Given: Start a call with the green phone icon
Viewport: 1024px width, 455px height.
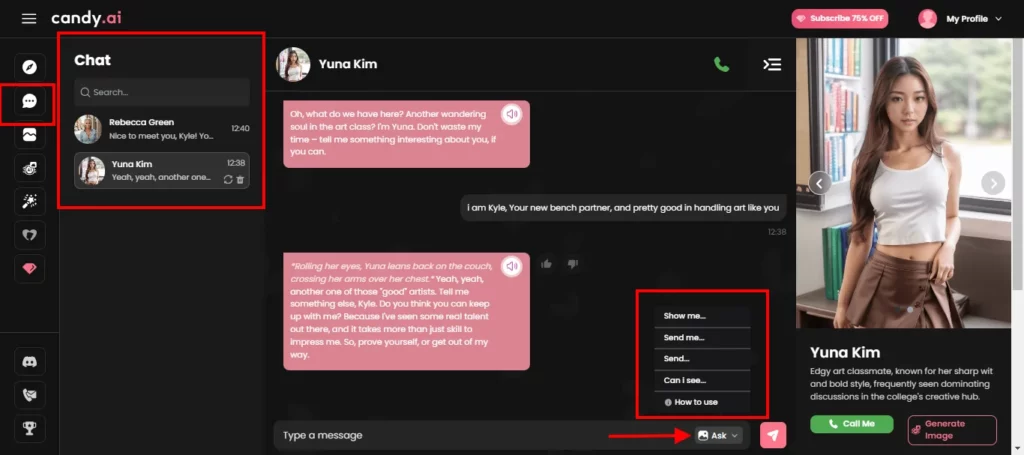Looking at the screenshot, I should point(722,64).
